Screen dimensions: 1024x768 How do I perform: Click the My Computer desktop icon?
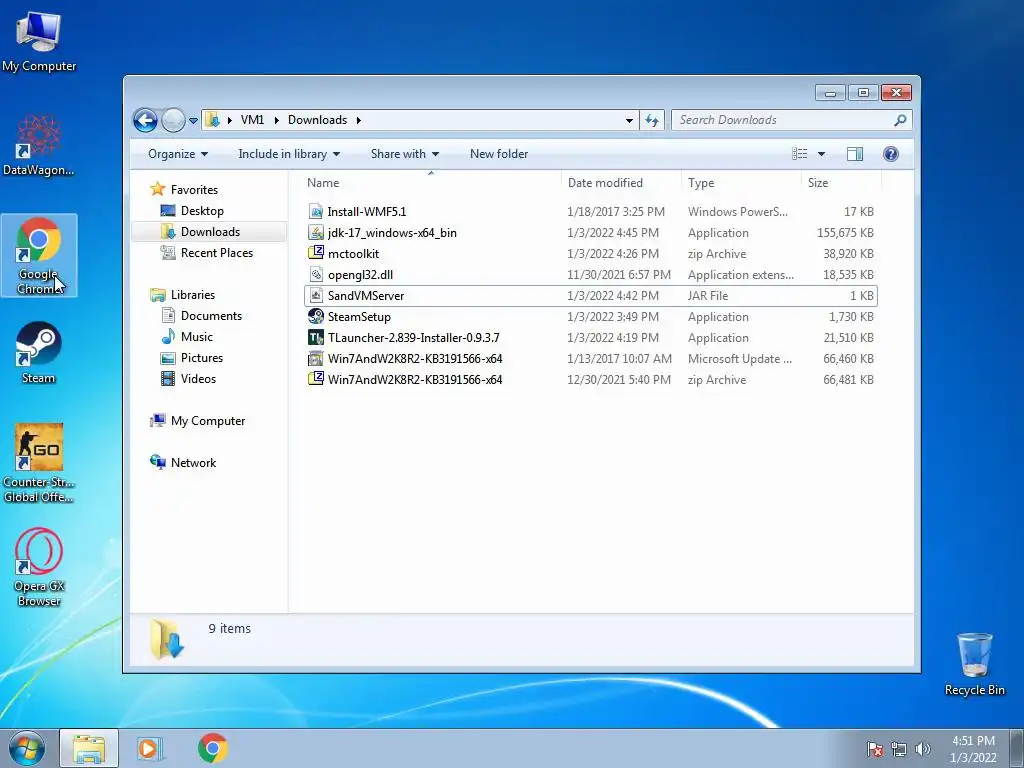pyautogui.click(x=39, y=42)
